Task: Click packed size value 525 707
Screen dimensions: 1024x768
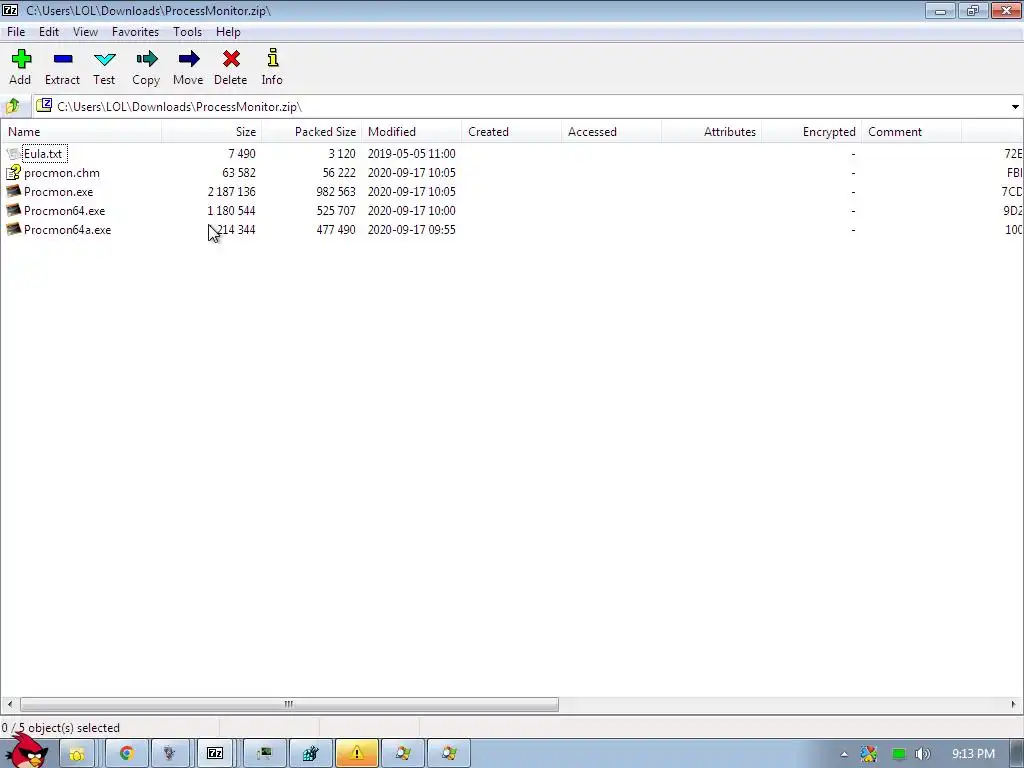Action: 336,211
